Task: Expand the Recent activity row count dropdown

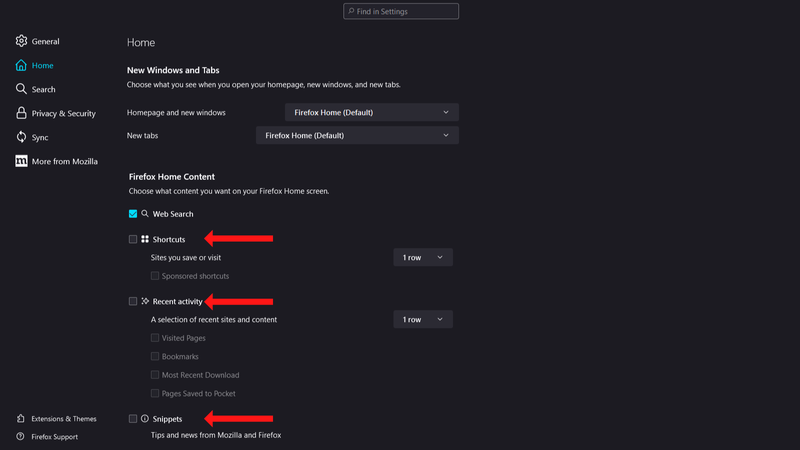Action: [x=423, y=320]
